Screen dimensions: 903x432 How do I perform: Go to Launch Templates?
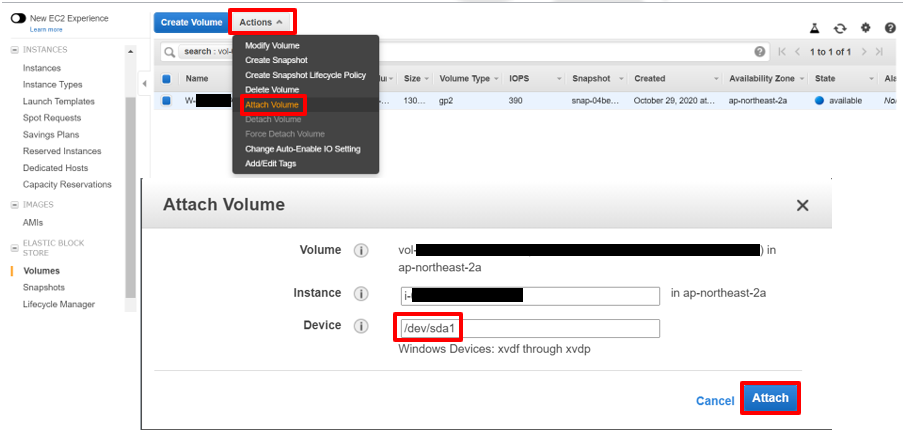[59, 101]
